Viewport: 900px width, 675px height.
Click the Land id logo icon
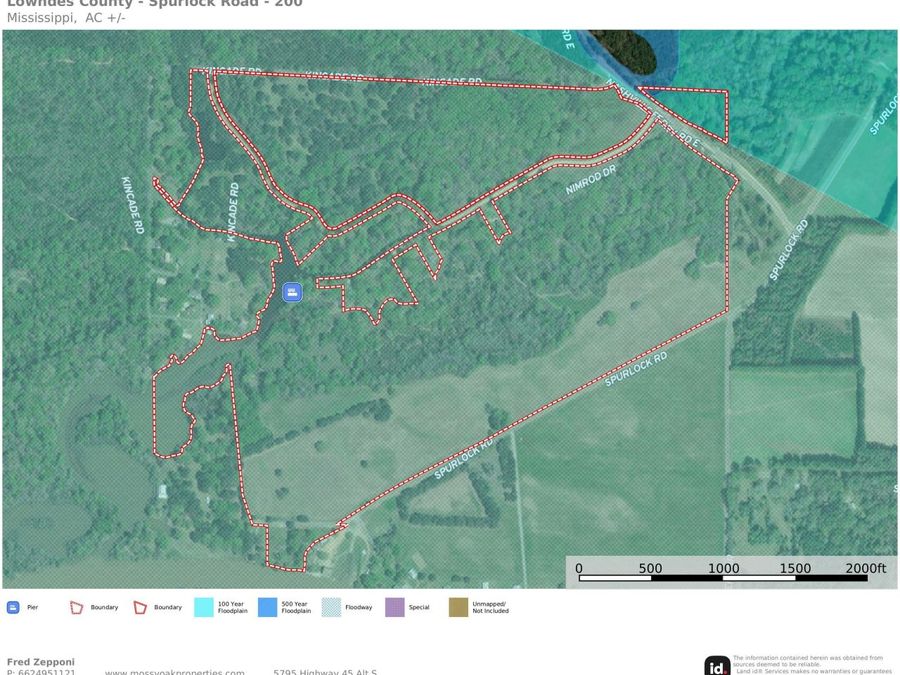point(717,666)
